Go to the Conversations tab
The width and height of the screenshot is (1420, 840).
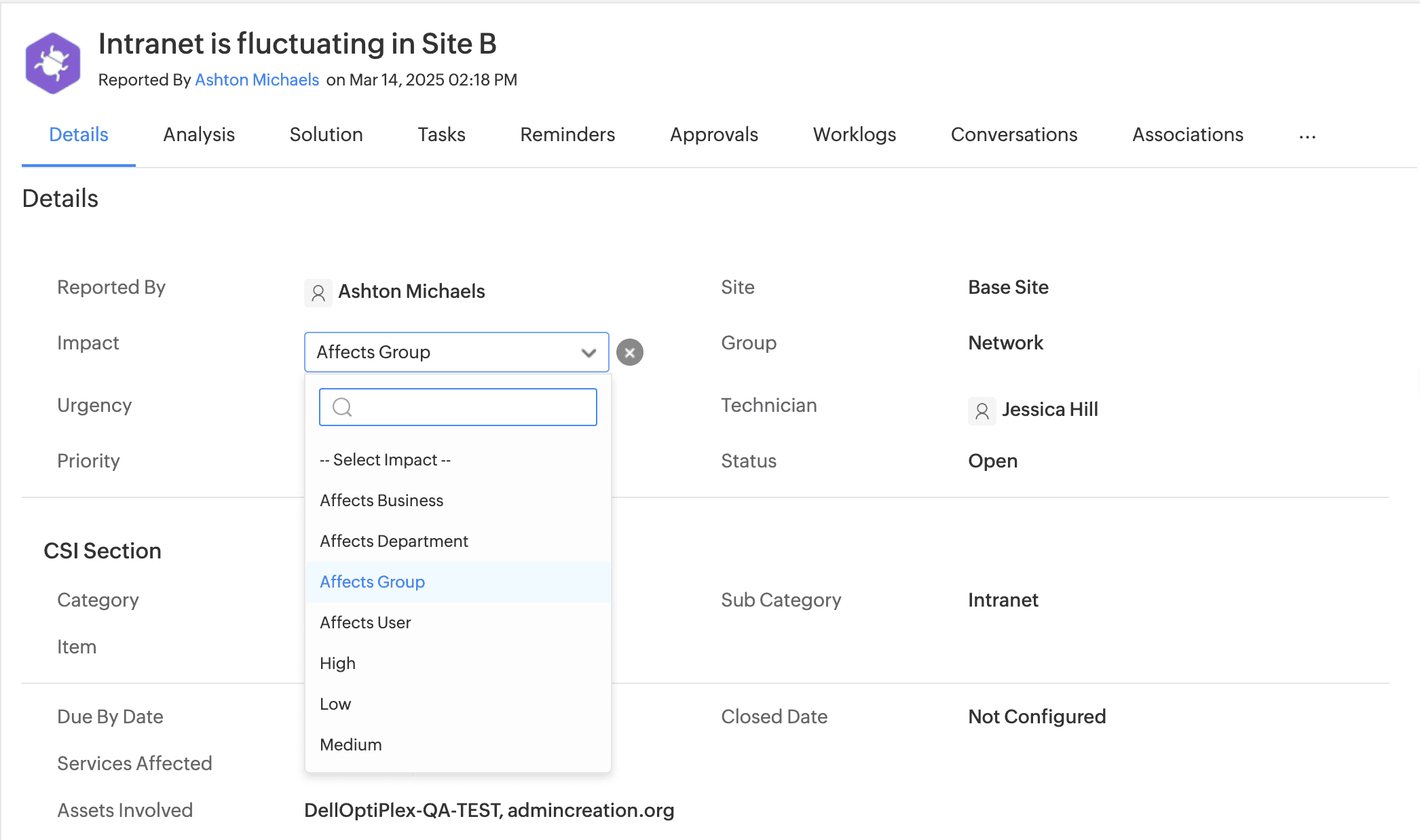[x=1013, y=134]
